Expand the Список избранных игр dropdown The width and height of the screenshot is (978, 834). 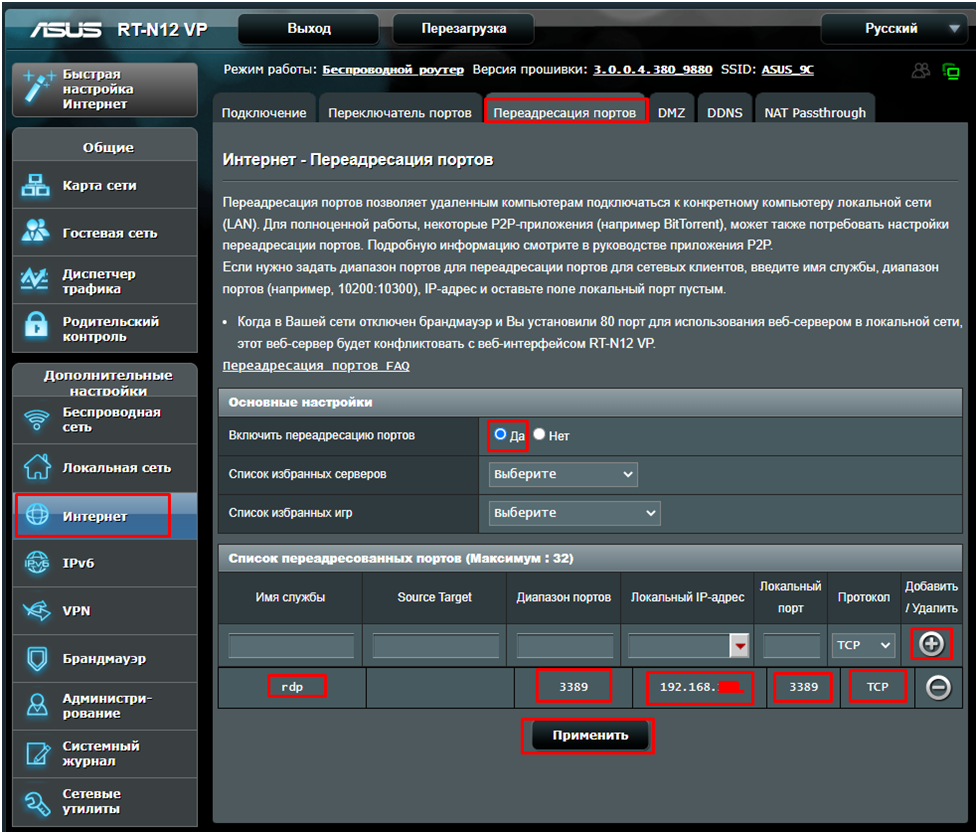coord(574,513)
